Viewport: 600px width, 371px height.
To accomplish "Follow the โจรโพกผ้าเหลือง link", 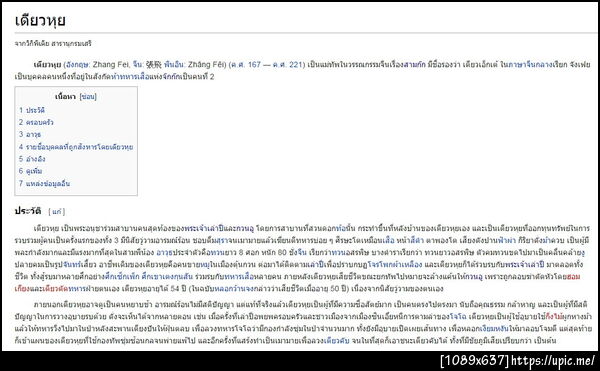I will click(x=395, y=265).
